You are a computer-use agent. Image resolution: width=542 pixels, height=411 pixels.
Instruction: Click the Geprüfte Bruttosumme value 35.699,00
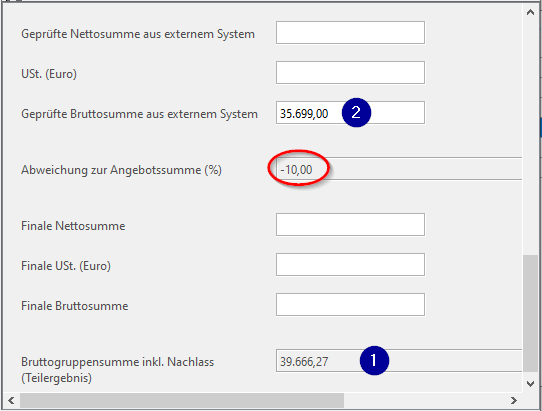[304, 114]
